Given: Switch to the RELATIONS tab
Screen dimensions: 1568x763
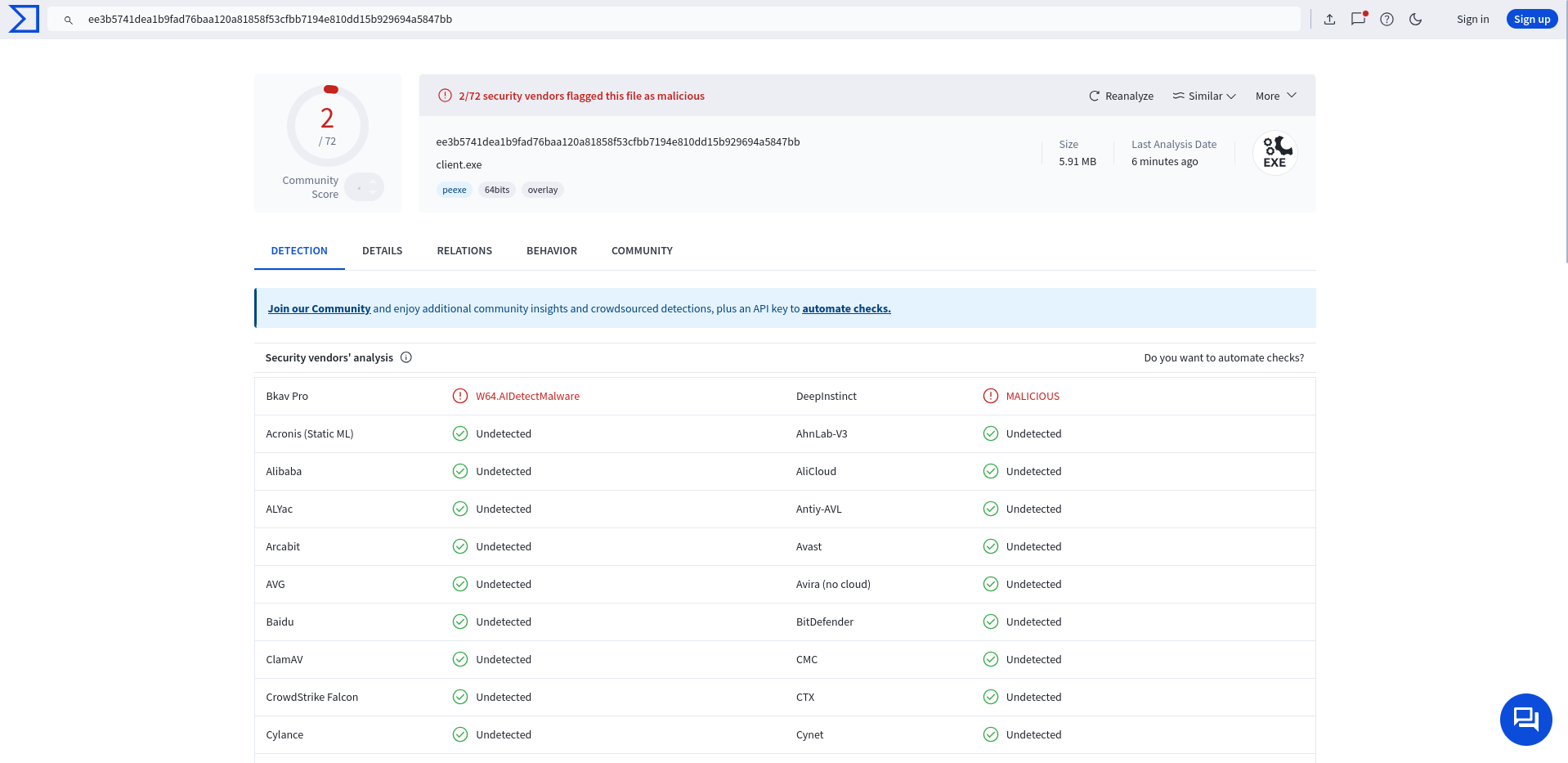Looking at the screenshot, I should tap(464, 251).
